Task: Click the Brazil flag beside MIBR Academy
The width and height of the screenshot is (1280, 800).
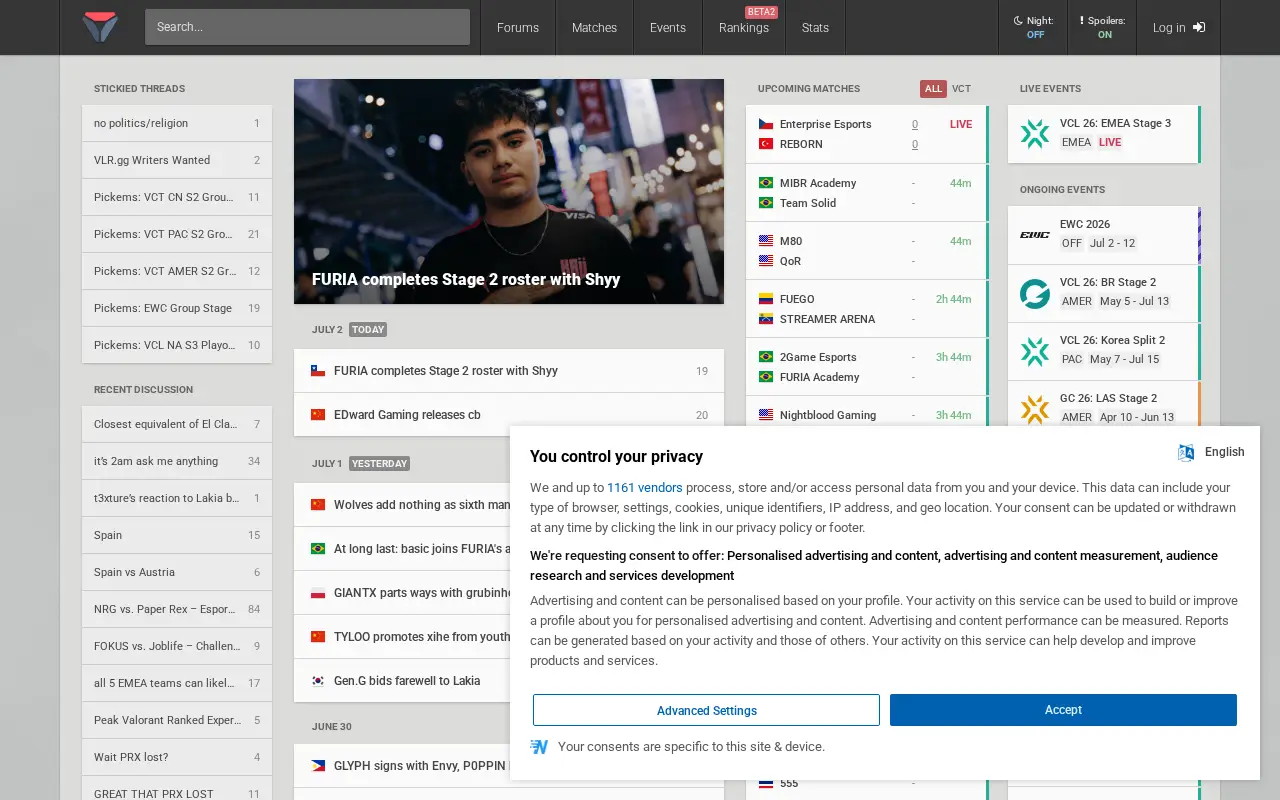Action: click(766, 183)
